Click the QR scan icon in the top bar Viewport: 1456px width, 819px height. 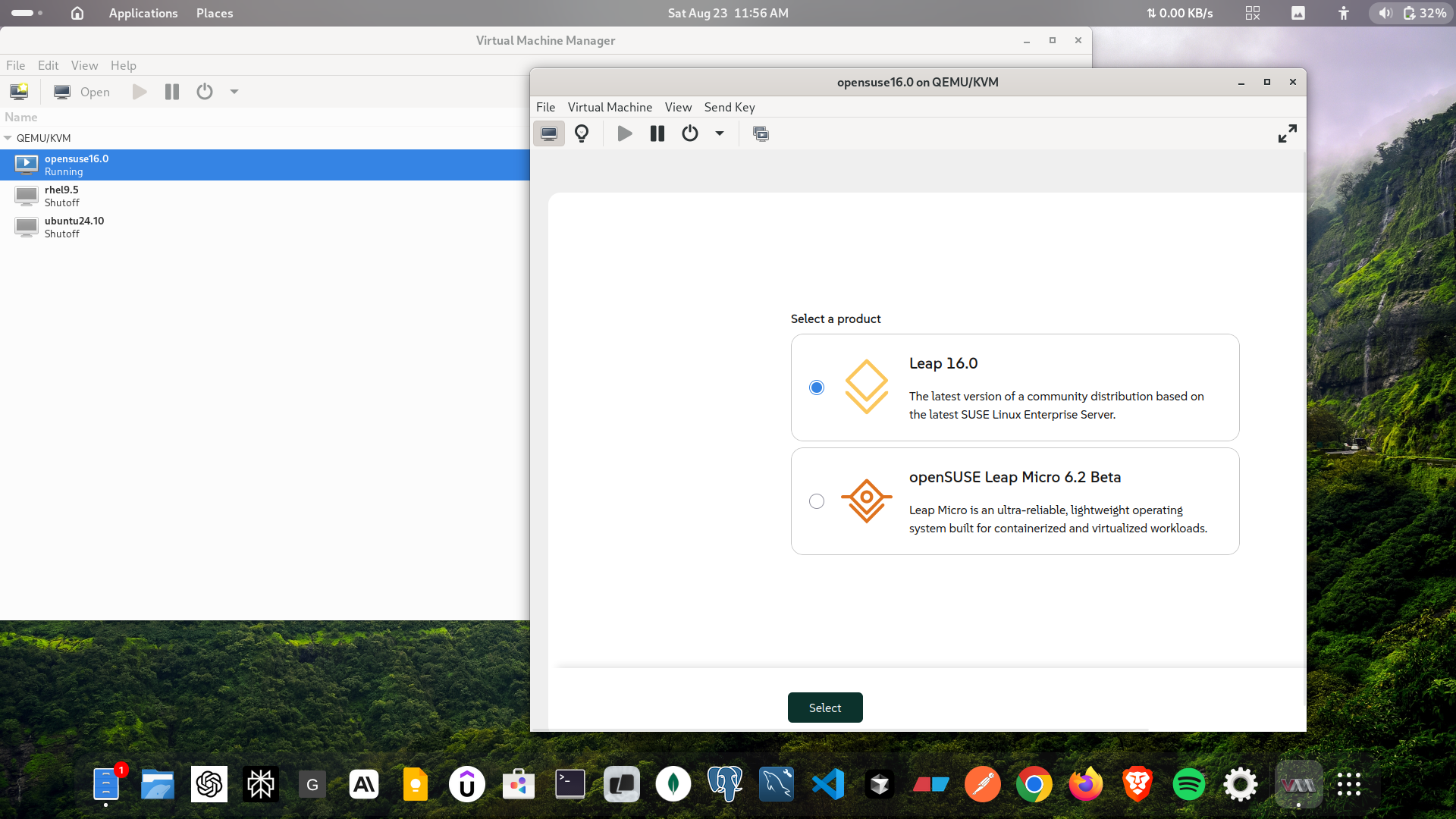(1253, 13)
